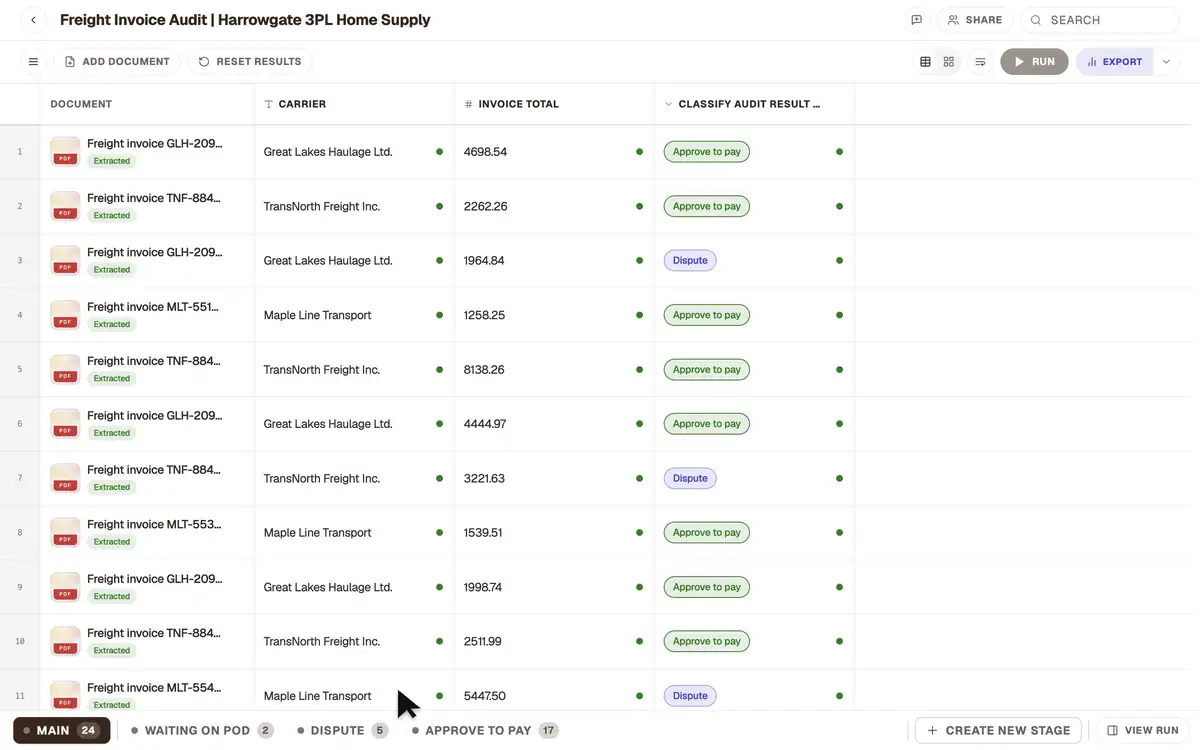Open the Approve to Pay stage tab
Screen dimensions: 1200x750
484,731
